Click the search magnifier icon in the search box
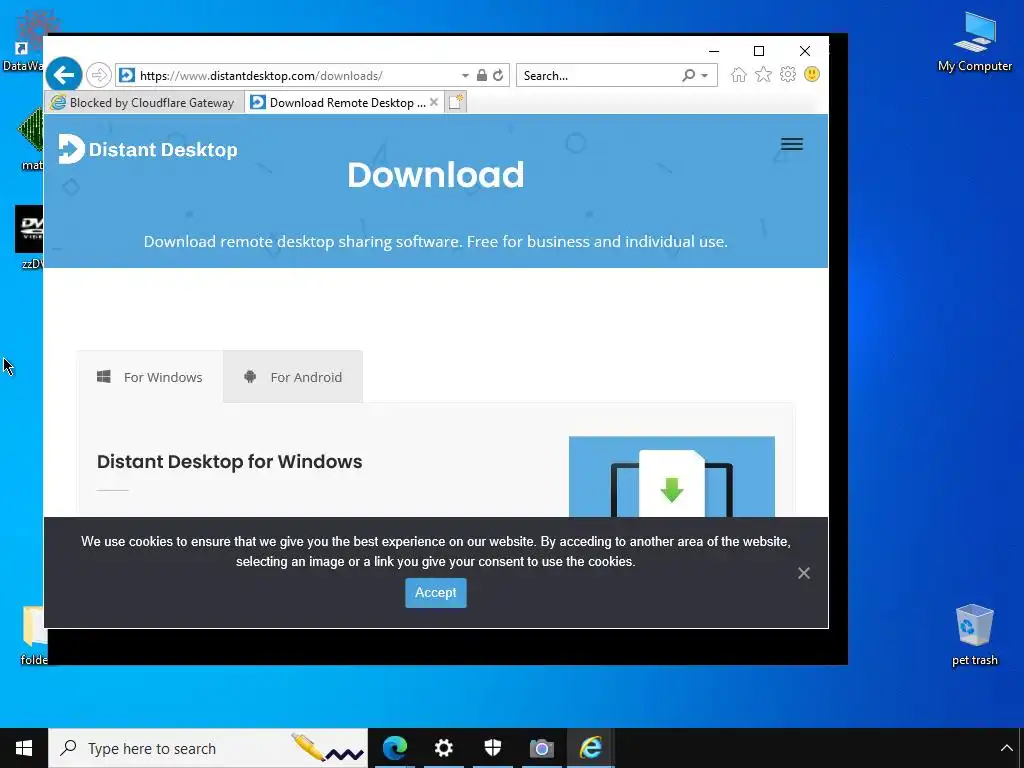The width and height of the screenshot is (1024, 768). coord(688,75)
